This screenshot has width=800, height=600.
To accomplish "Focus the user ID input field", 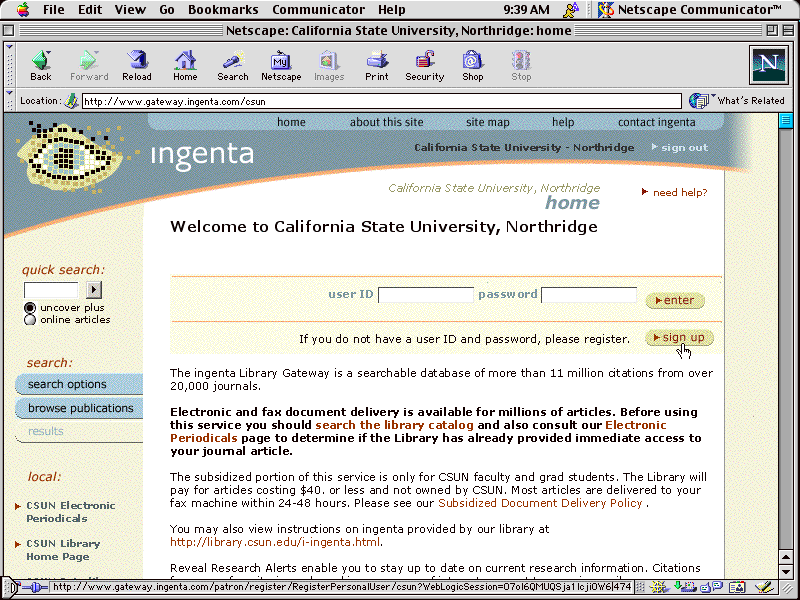I will (x=426, y=295).
